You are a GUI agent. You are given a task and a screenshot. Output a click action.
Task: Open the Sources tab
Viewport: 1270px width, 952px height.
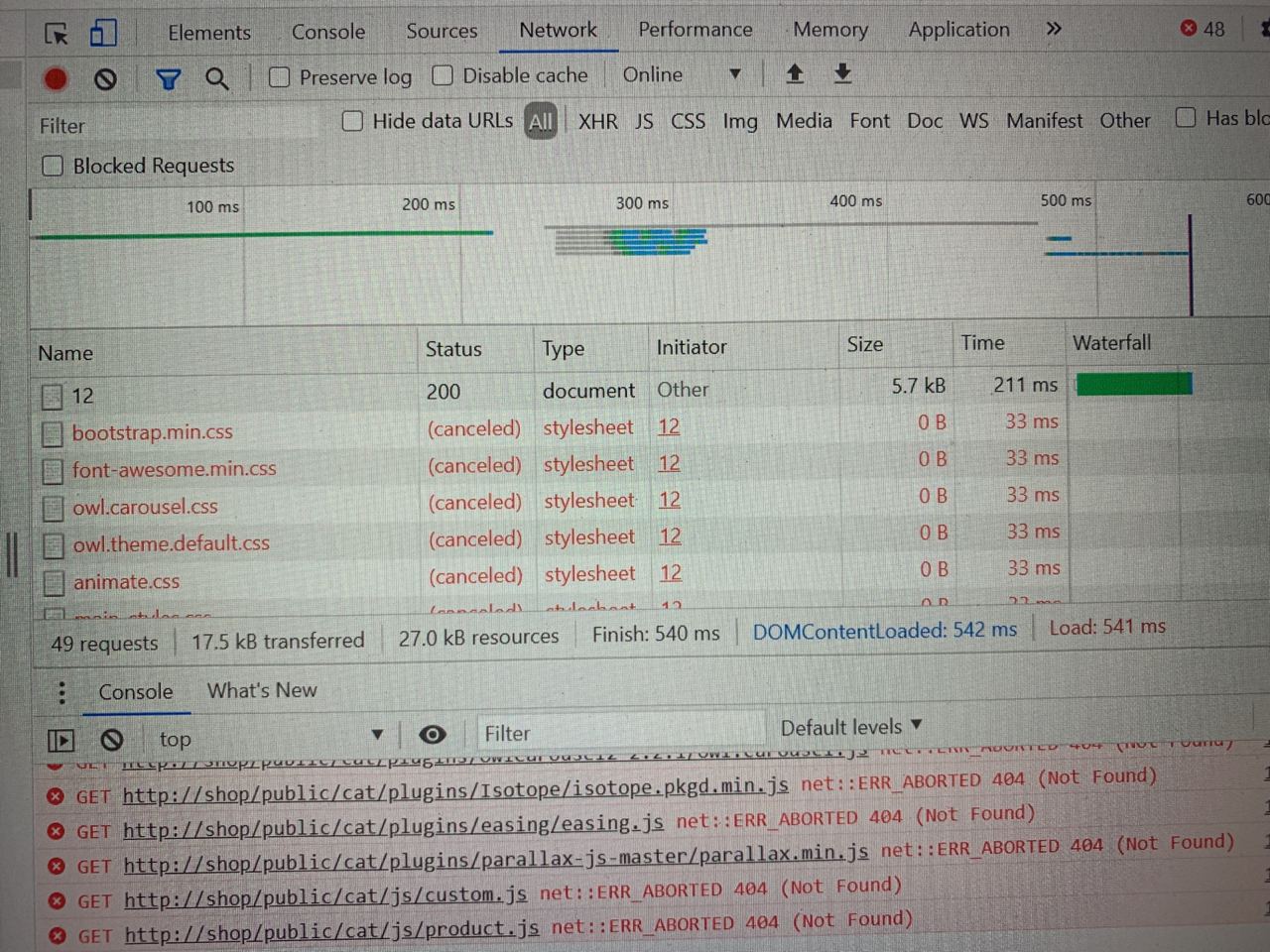[442, 31]
